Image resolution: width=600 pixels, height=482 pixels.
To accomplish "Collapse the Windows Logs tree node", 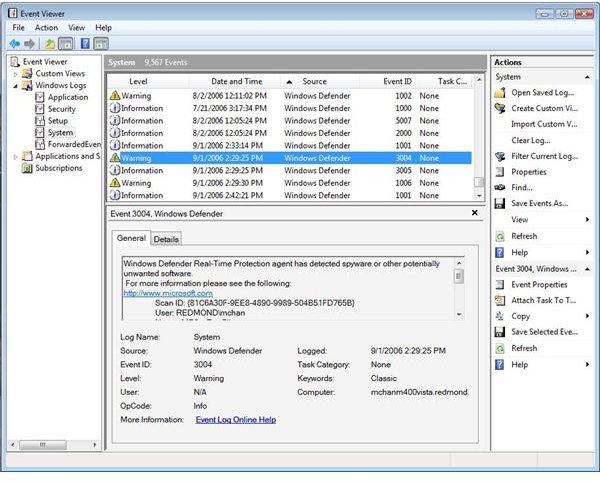I will tap(15, 86).
